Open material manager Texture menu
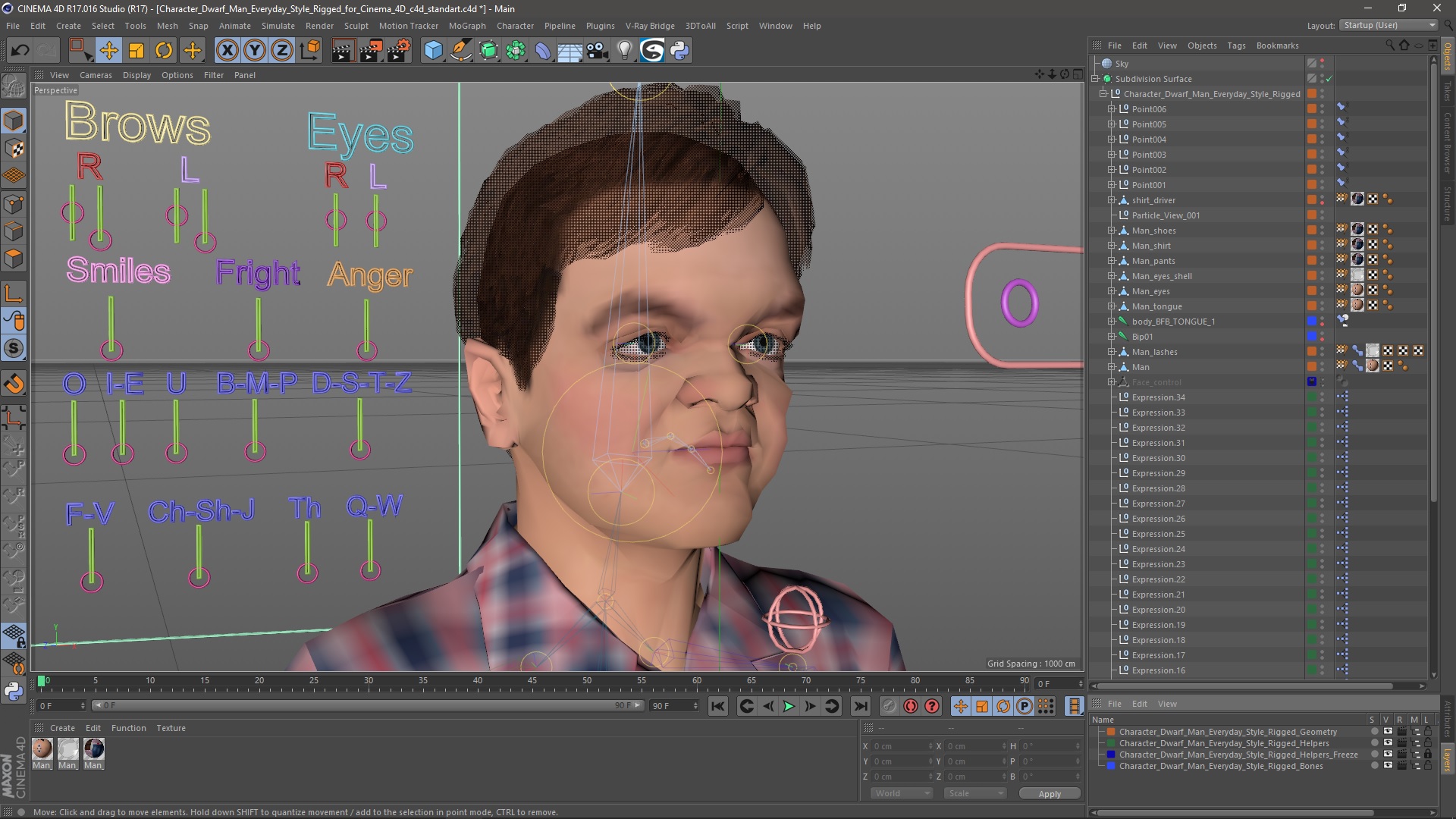The width and height of the screenshot is (1456, 819). click(171, 728)
